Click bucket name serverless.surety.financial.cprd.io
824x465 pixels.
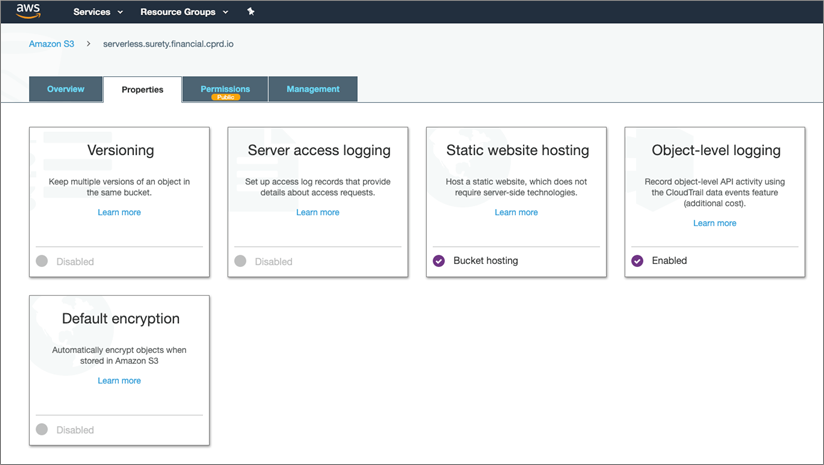[168, 44]
